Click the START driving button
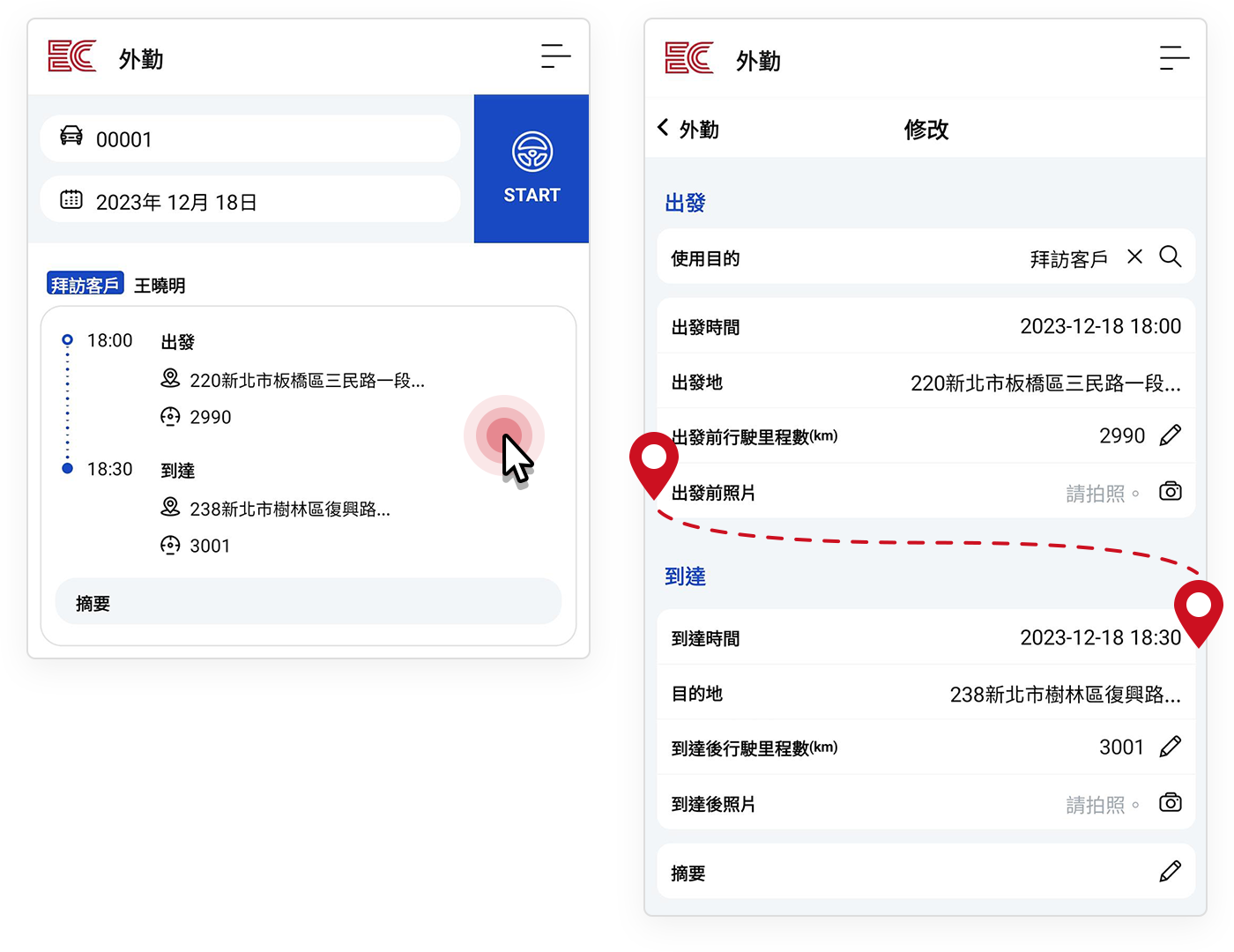Screen dimensions: 1234x952 (532, 168)
